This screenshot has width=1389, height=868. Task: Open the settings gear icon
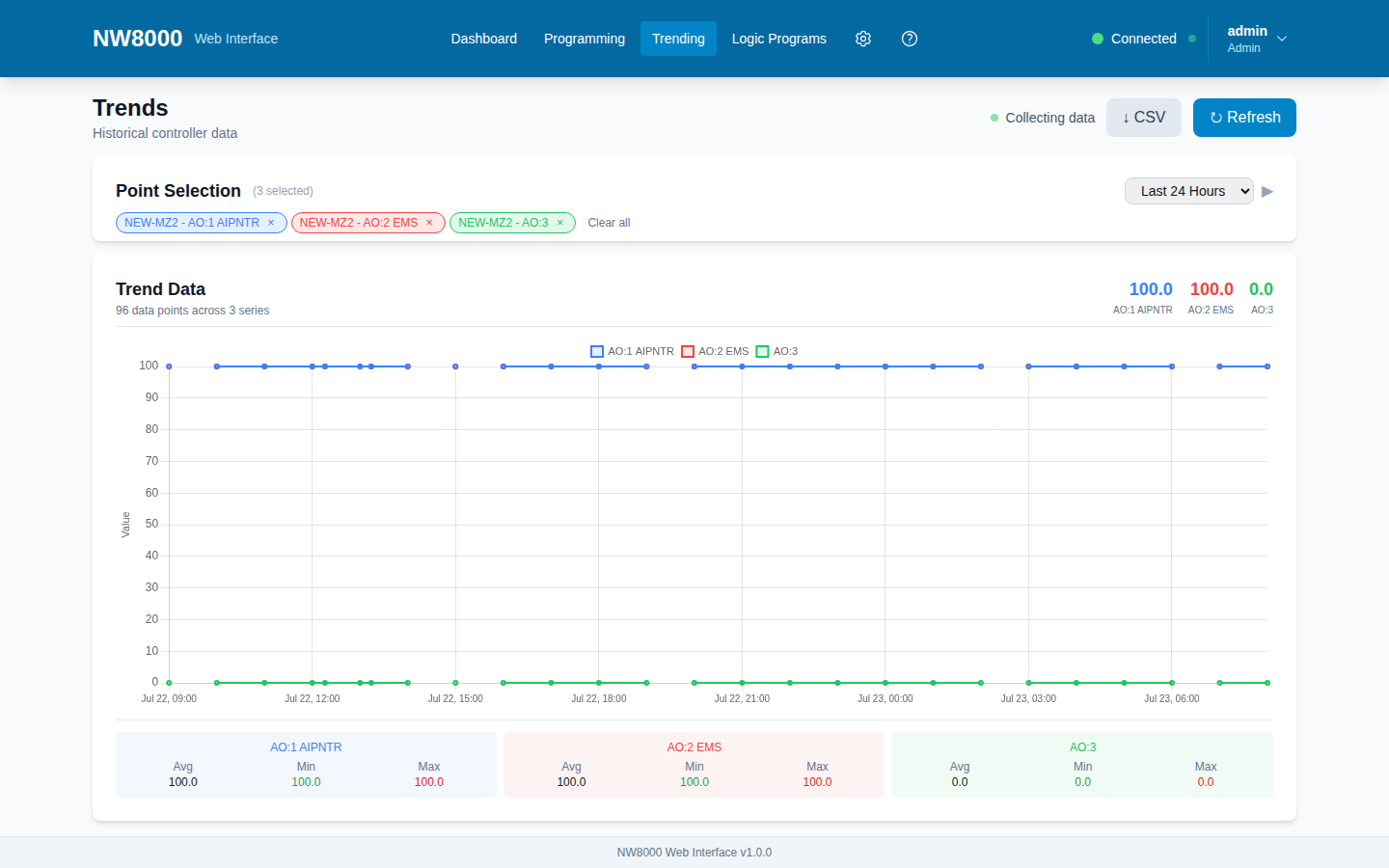click(863, 39)
